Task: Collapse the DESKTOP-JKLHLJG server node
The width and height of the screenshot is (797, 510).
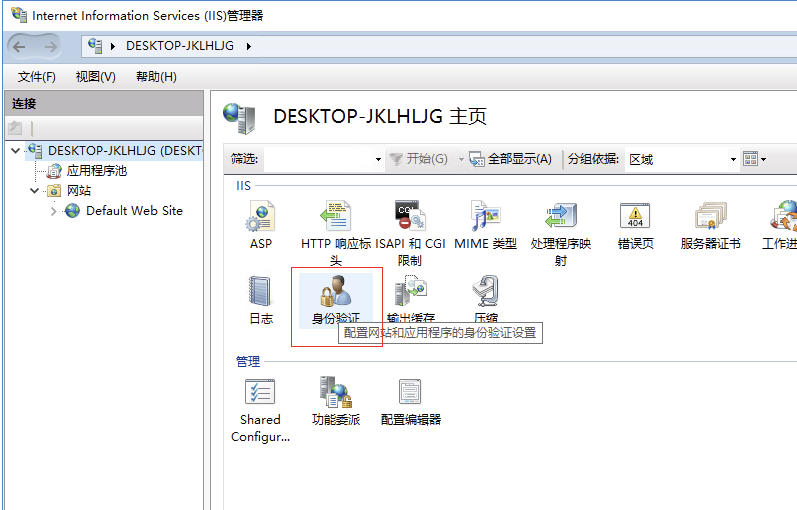Action: click(15, 151)
